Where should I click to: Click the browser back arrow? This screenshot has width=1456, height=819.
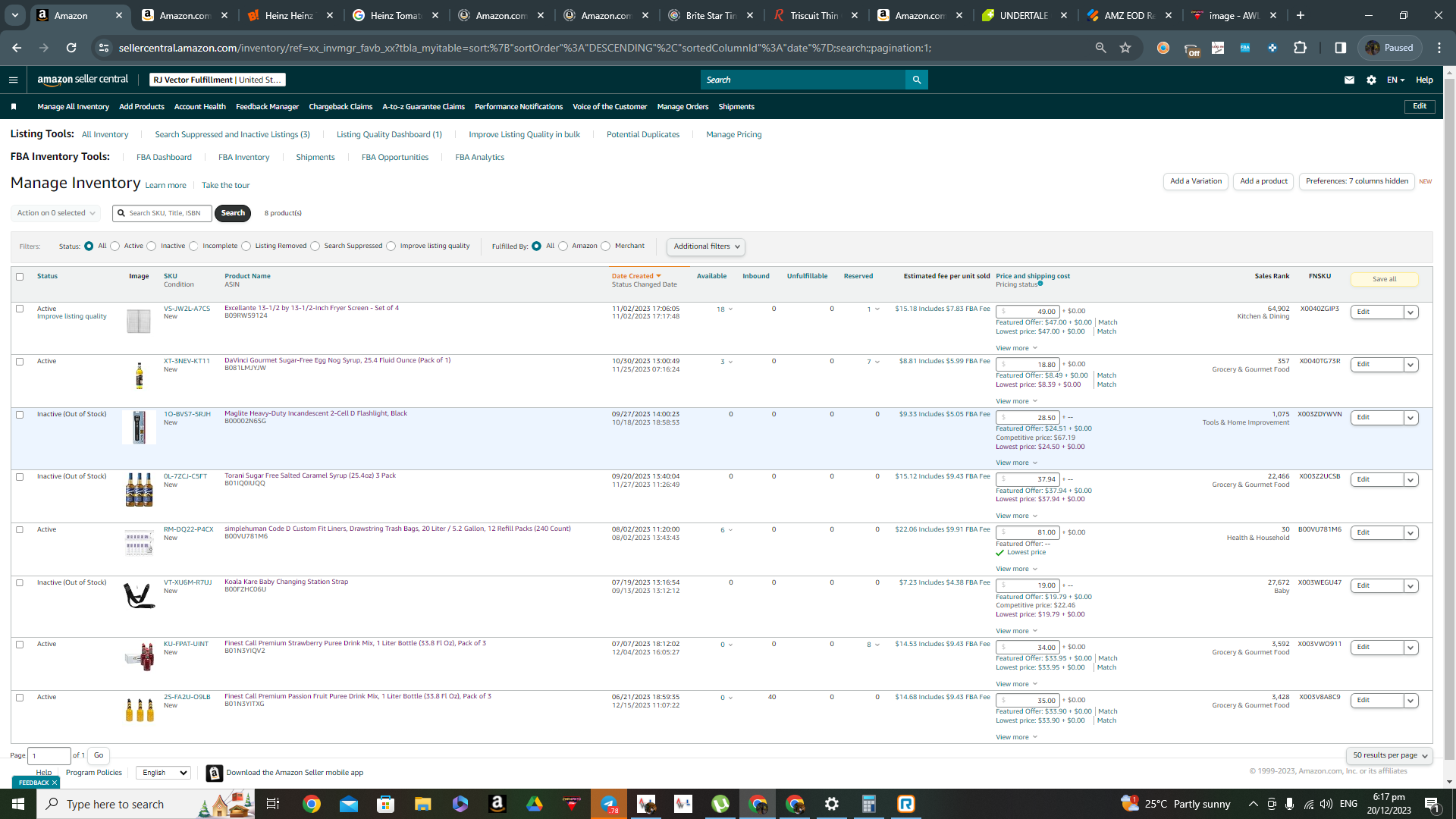(x=17, y=48)
